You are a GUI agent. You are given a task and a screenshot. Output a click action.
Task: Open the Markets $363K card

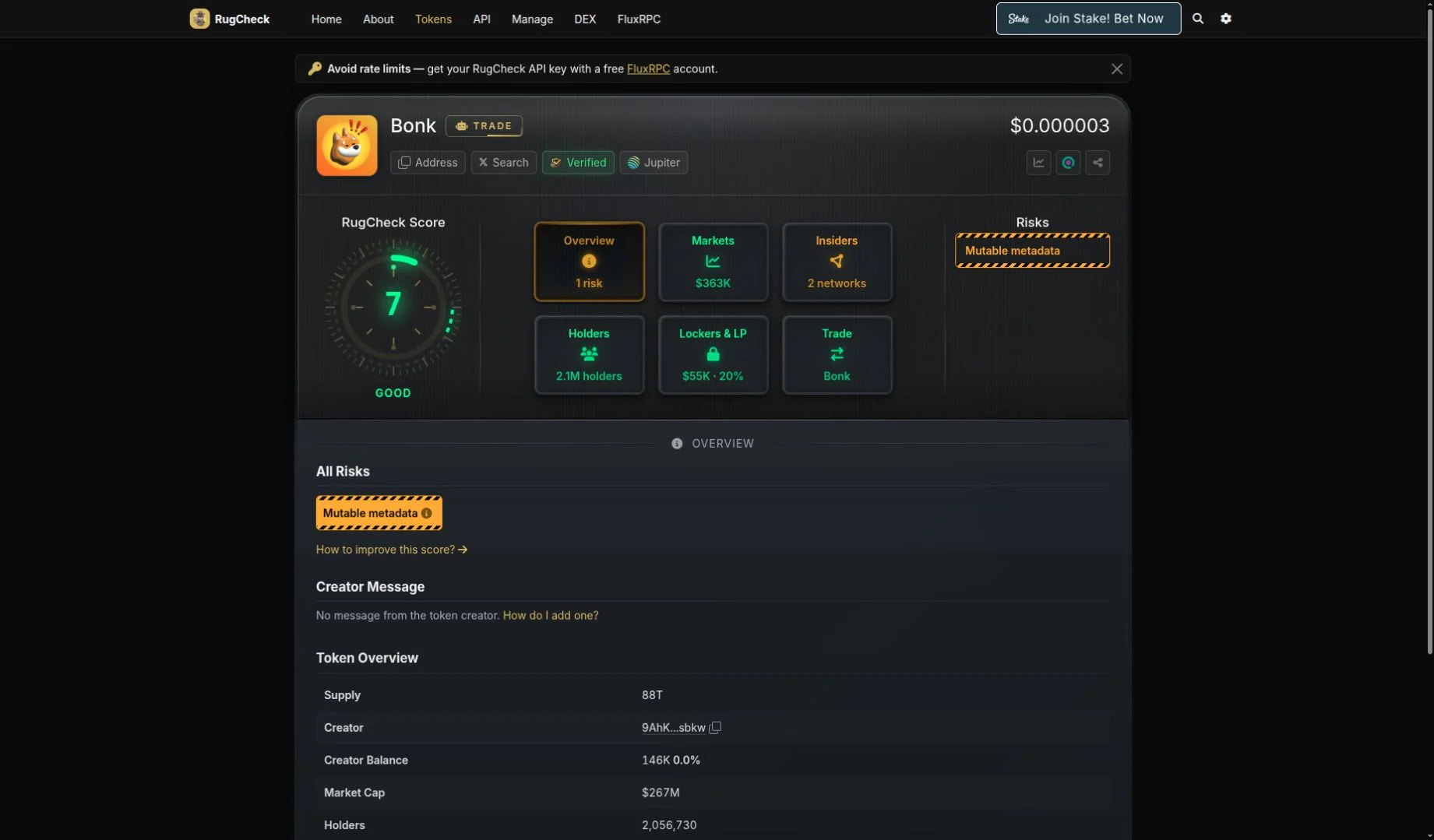(713, 262)
